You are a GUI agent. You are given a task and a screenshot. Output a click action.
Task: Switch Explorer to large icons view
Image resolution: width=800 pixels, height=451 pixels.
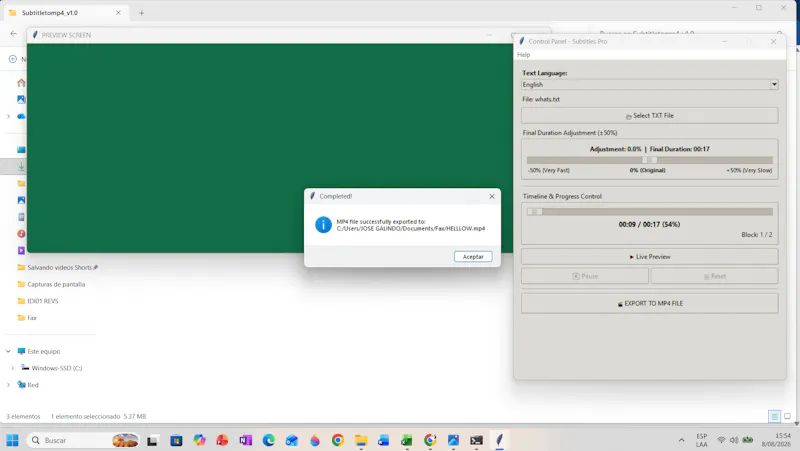pyautogui.click(x=787, y=417)
